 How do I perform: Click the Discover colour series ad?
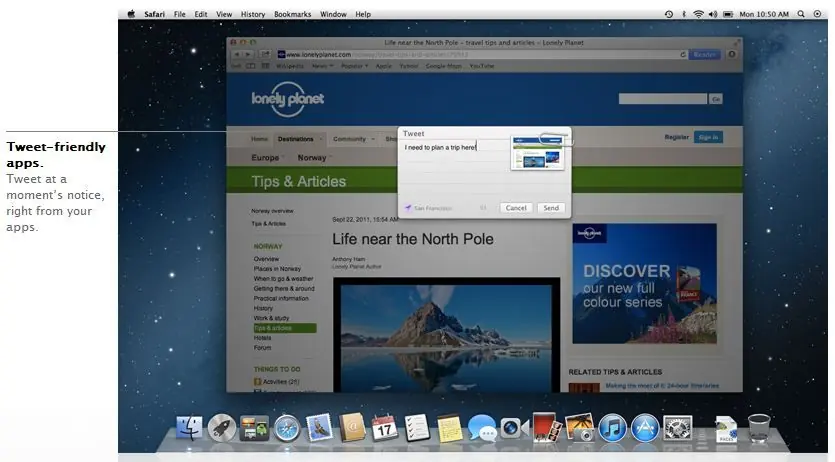point(644,284)
